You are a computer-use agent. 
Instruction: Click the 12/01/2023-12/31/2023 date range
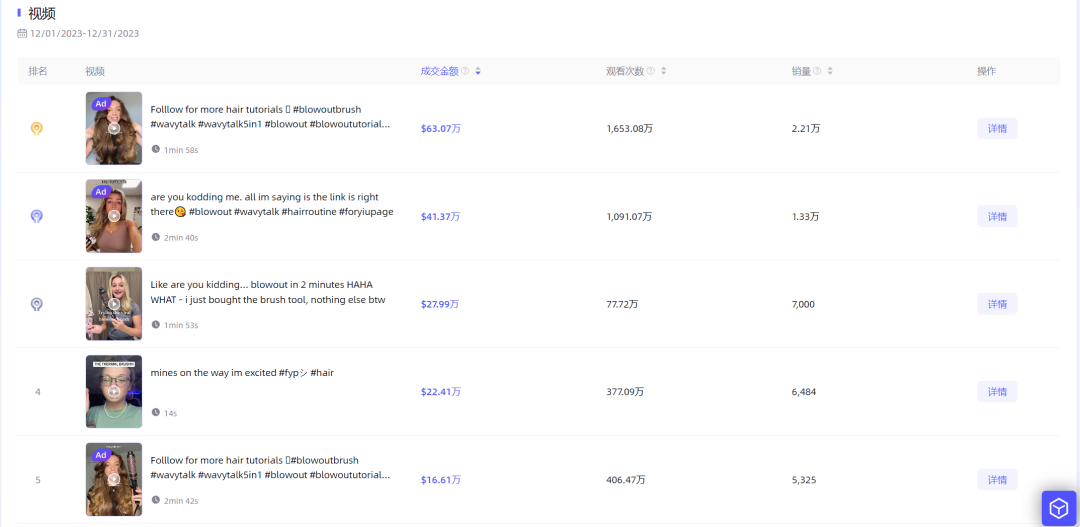point(85,33)
